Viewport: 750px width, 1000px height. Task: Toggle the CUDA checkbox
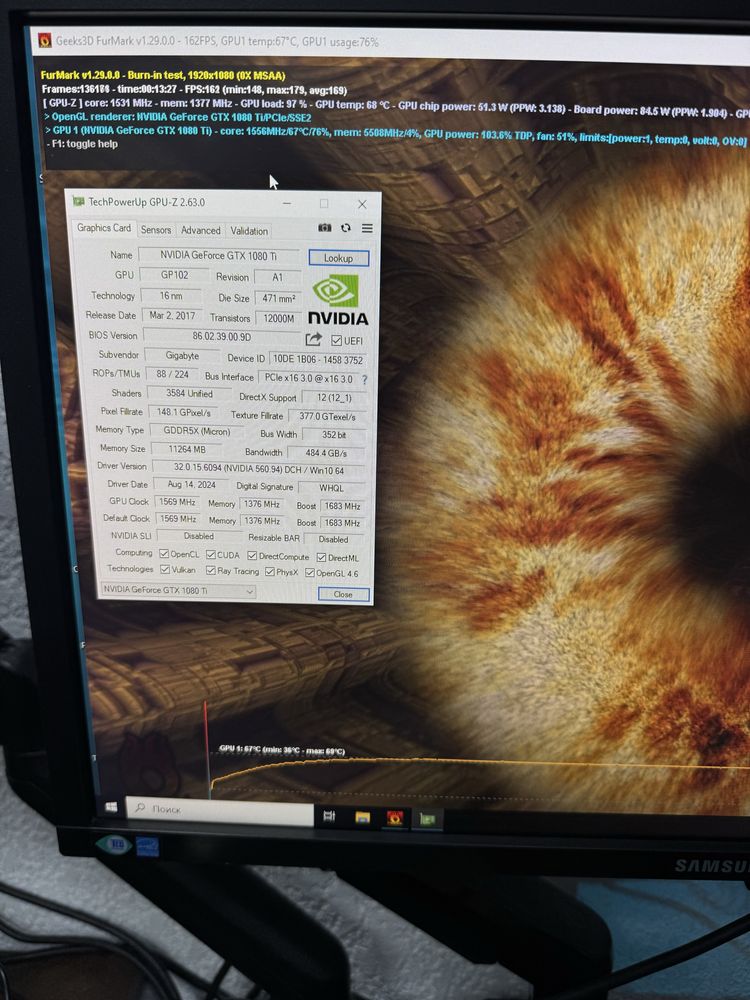[210, 555]
